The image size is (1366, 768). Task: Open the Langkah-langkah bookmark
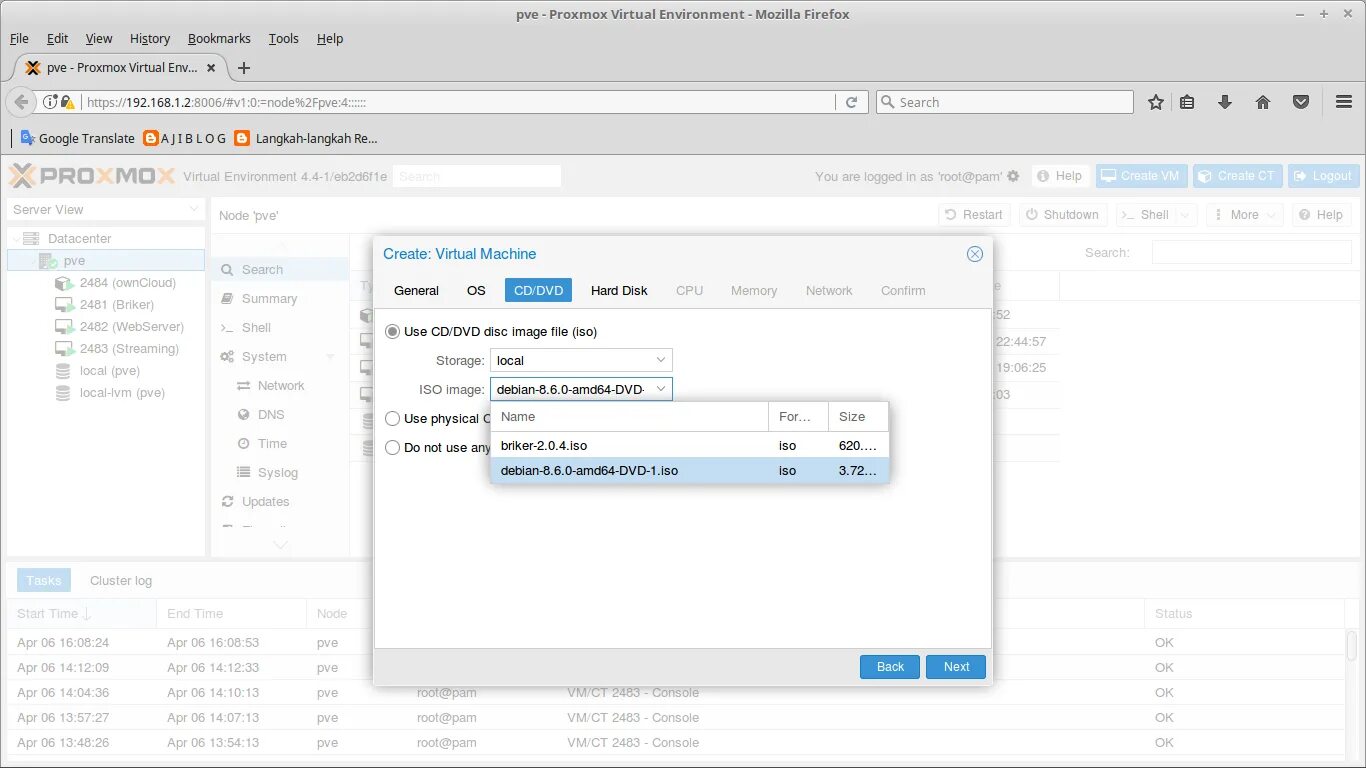(306, 138)
